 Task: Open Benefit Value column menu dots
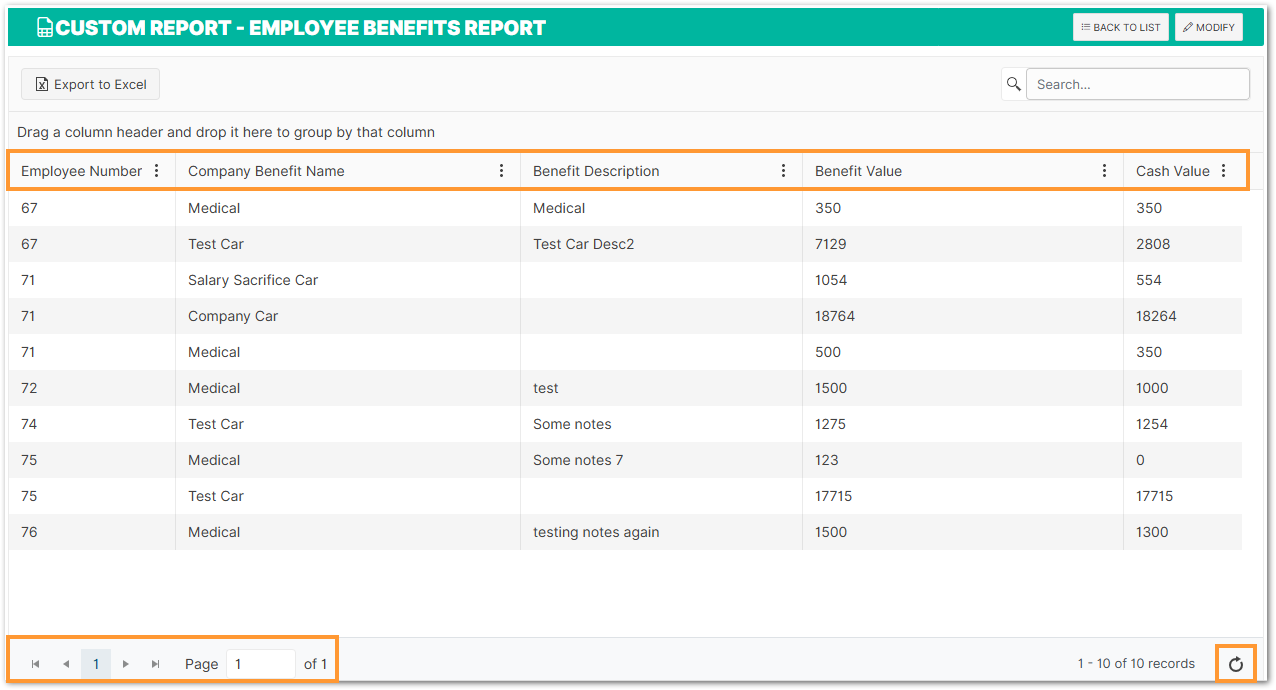pyautogui.click(x=1105, y=171)
